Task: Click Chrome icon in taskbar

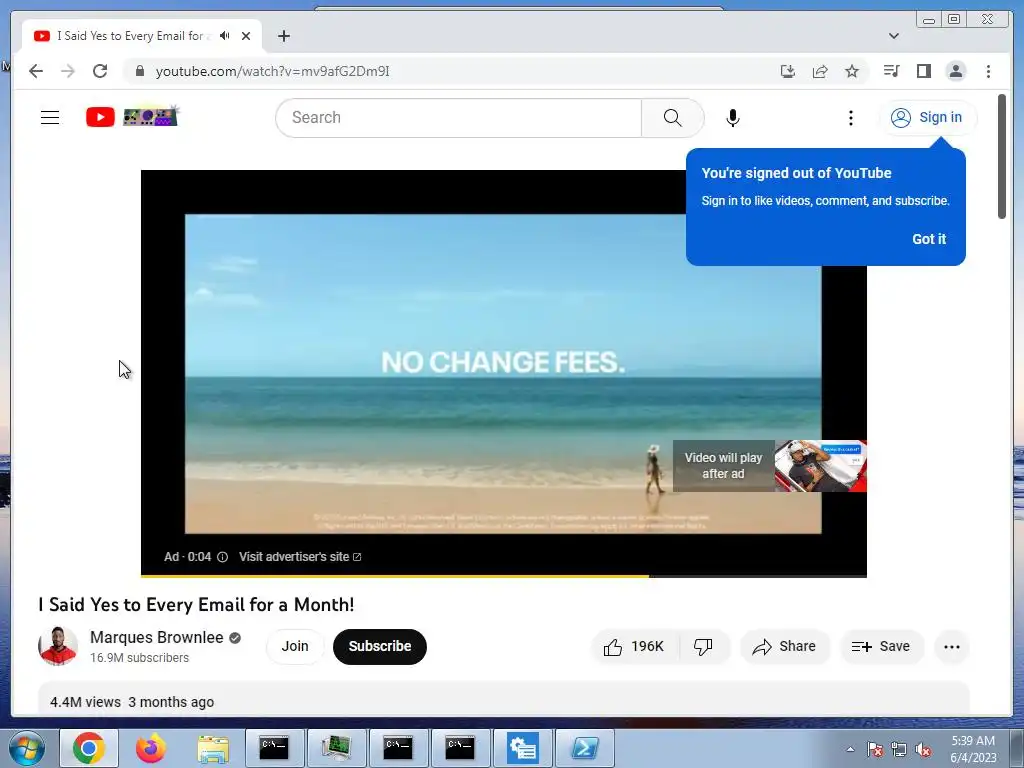Action: [89, 748]
